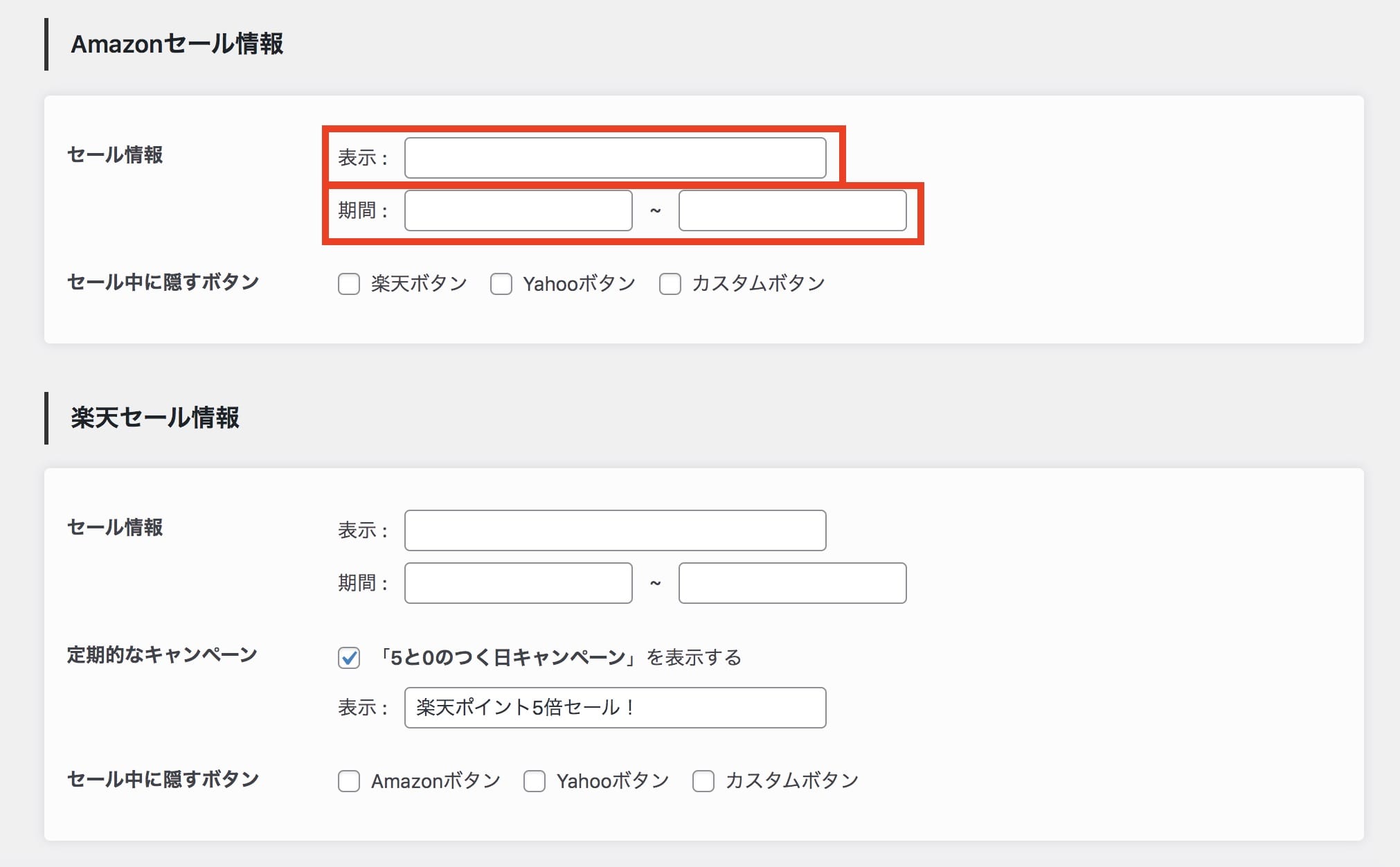Image resolution: width=1400 pixels, height=867 pixels.
Task: Click the セール中に隠すボタン label under 楽天セール情報
Action: pos(163,779)
